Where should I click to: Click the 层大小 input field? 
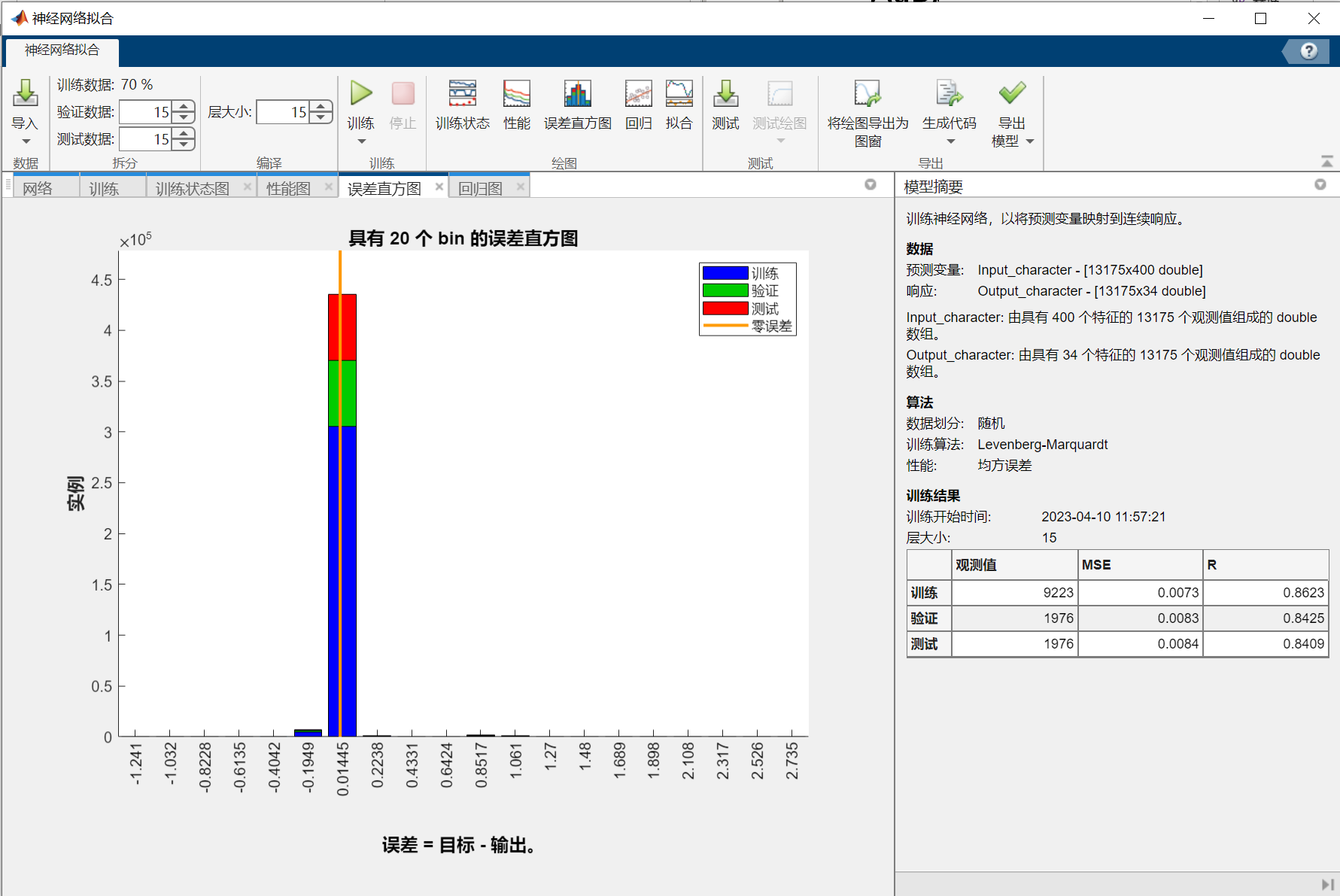tap(284, 112)
